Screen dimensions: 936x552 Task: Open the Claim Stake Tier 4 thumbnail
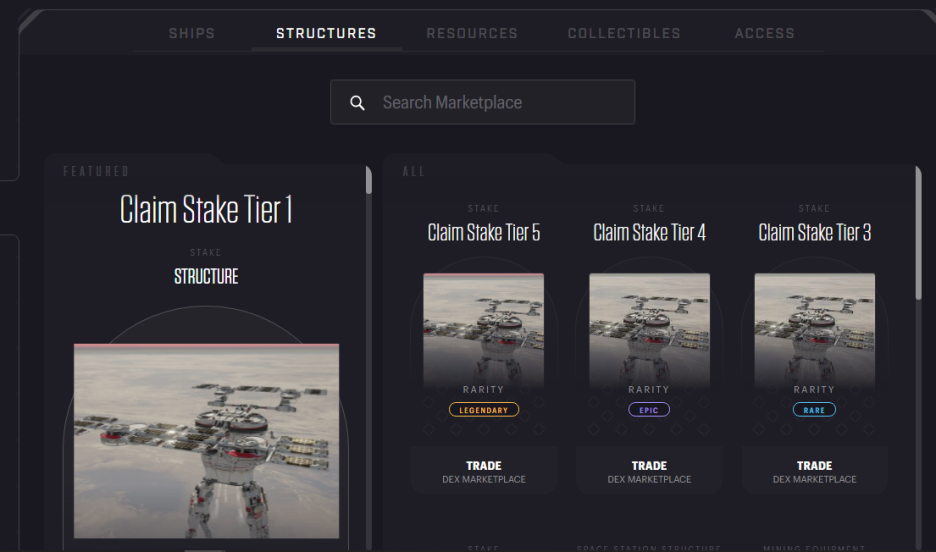(x=649, y=332)
